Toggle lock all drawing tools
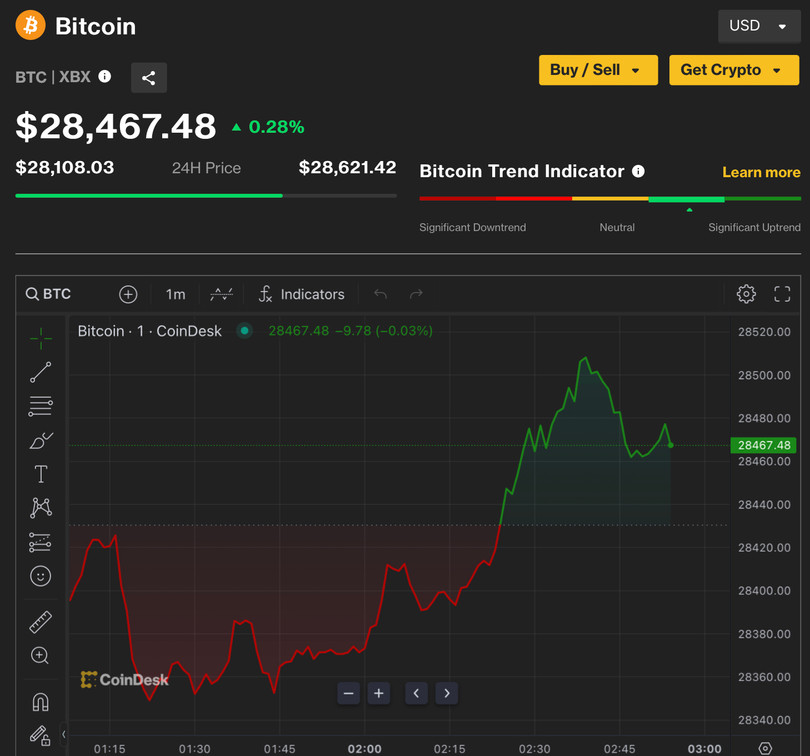 point(40,735)
